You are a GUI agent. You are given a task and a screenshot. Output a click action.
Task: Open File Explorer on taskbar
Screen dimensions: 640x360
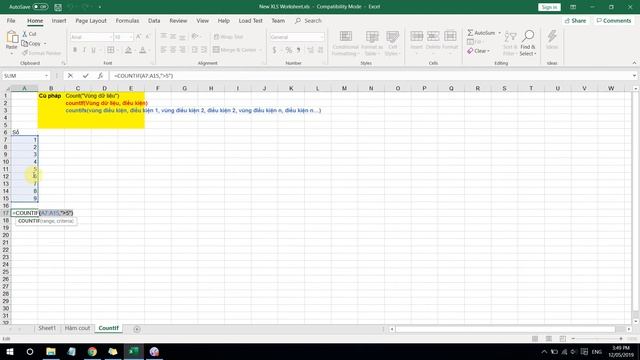[x=51, y=351]
